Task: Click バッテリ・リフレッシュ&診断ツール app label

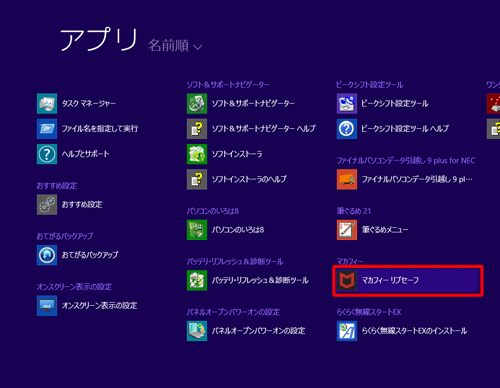Action: [260, 280]
